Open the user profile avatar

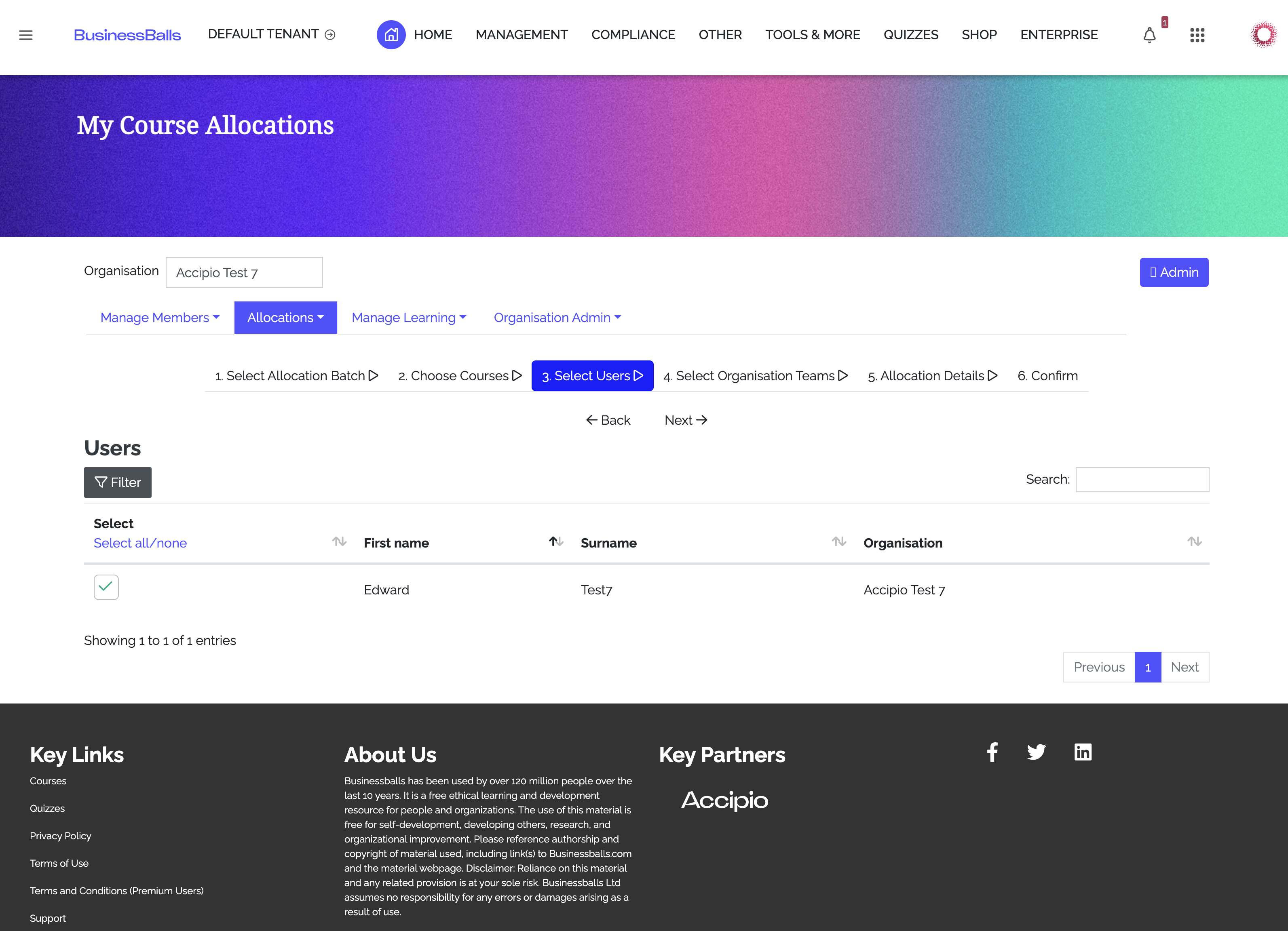coord(1264,35)
